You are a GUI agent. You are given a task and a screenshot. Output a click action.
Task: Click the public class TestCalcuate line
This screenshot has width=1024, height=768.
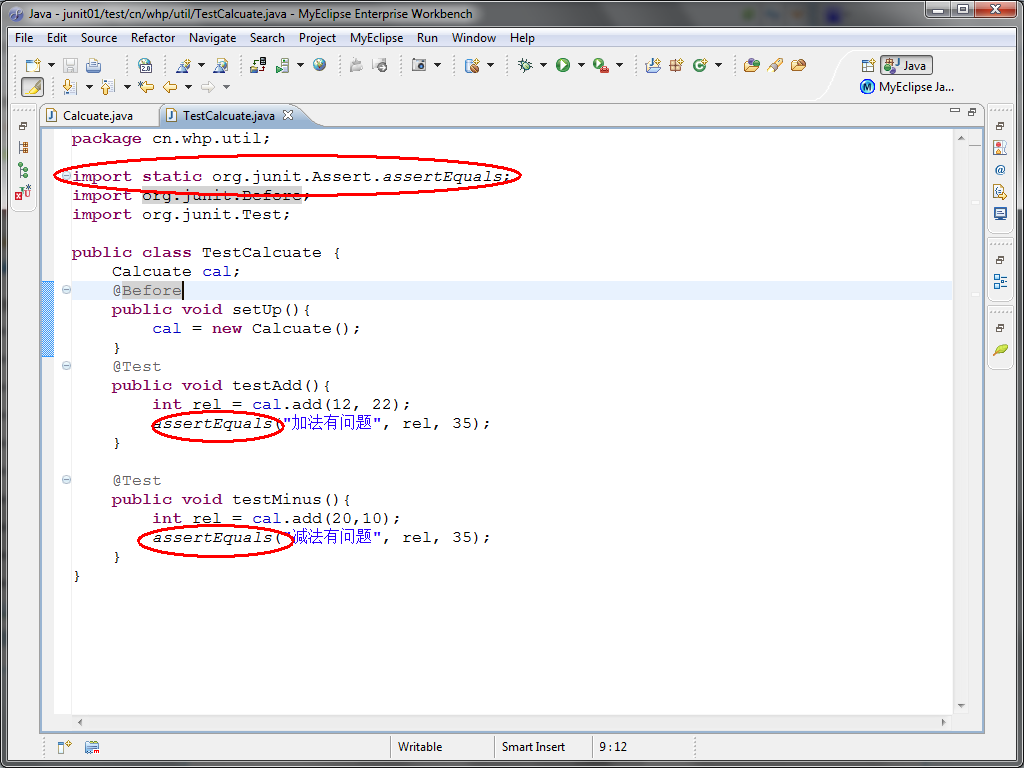tap(206, 252)
